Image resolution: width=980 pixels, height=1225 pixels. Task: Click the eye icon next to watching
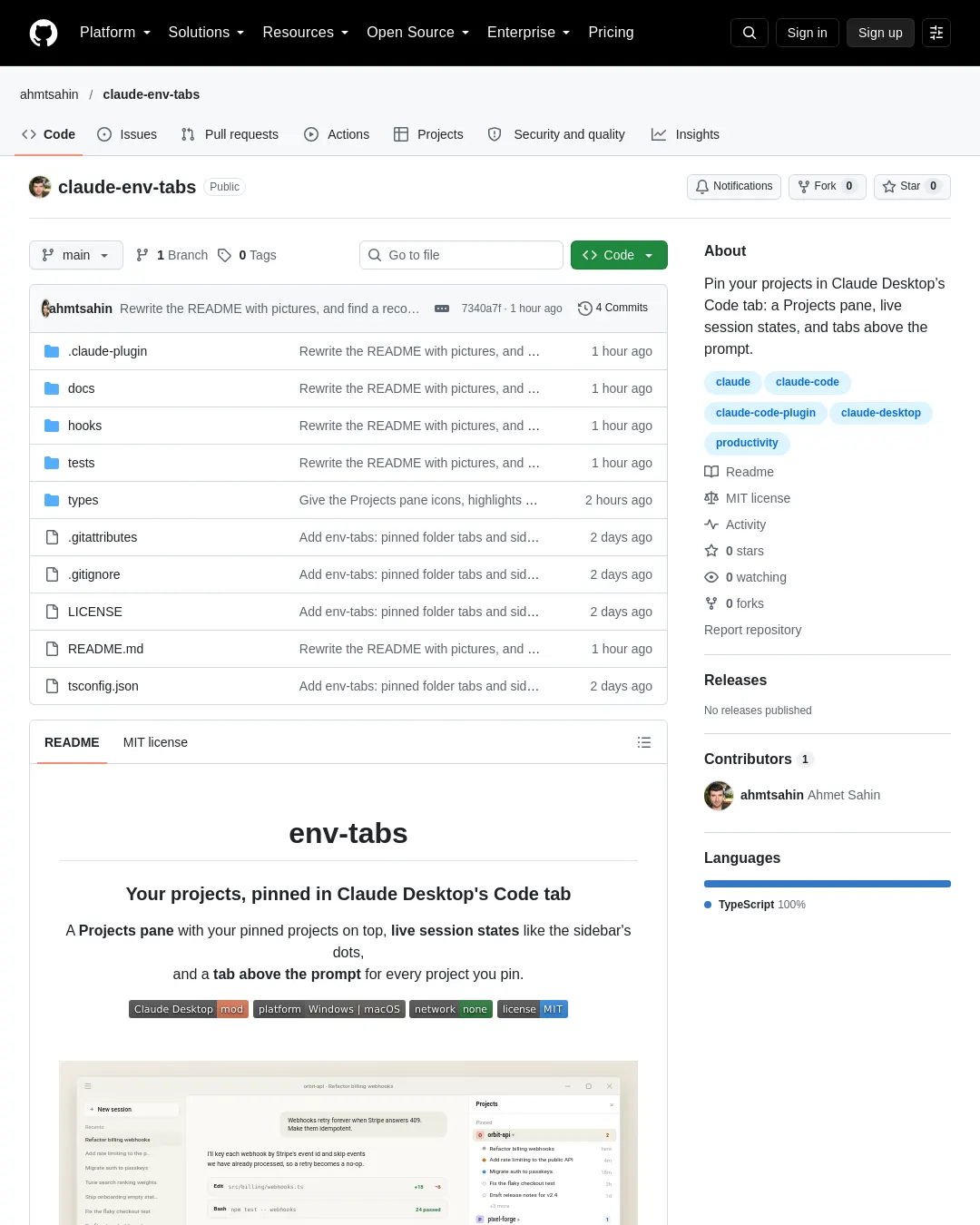click(x=711, y=577)
